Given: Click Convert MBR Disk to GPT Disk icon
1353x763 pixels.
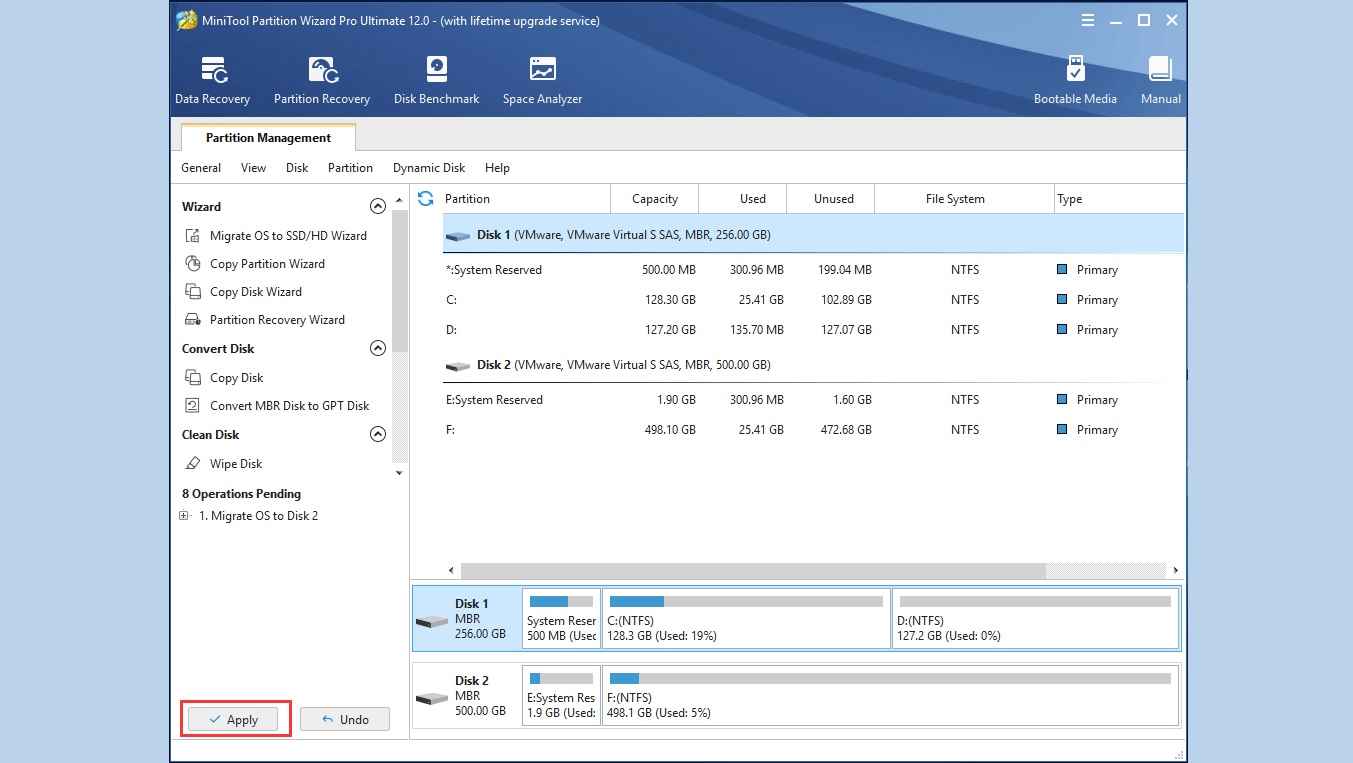Looking at the screenshot, I should point(193,406).
